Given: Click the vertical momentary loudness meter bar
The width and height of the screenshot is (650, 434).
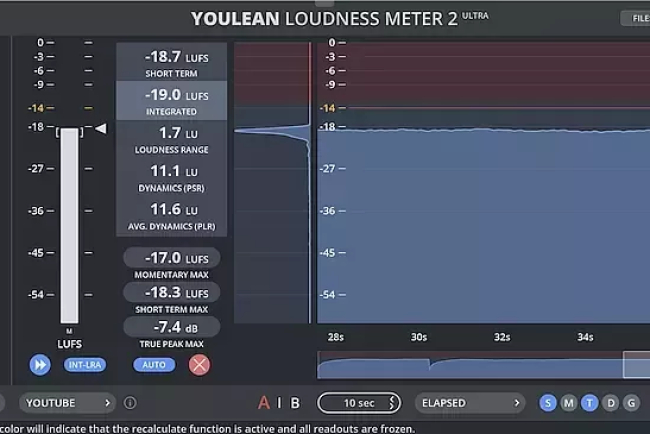Looking at the screenshot, I should [x=69, y=225].
